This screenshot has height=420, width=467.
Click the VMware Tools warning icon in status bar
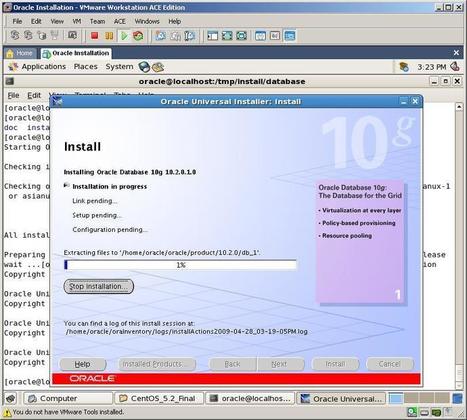(x=7, y=412)
